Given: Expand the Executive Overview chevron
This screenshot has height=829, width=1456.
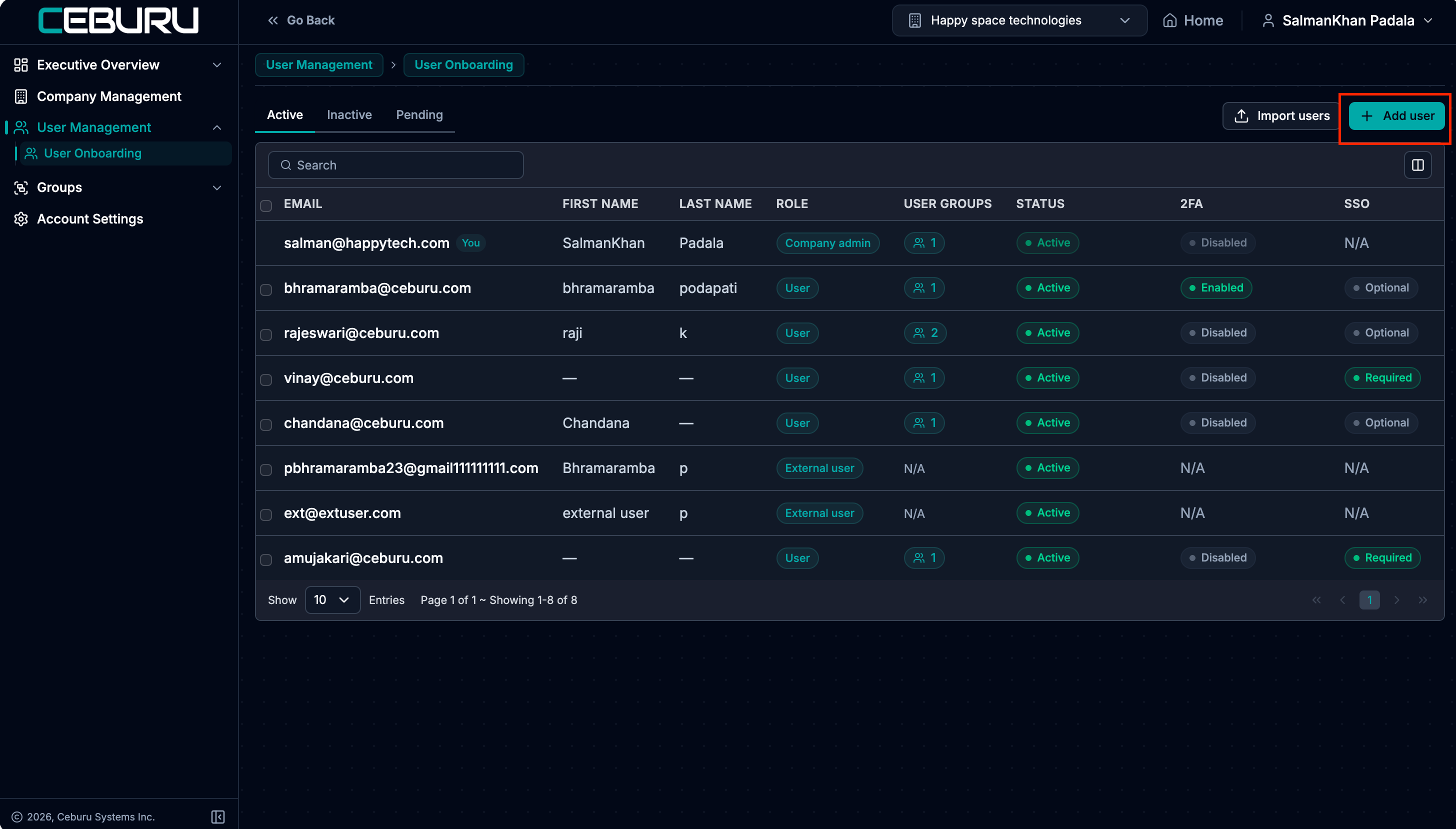Looking at the screenshot, I should click(x=217, y=65).
